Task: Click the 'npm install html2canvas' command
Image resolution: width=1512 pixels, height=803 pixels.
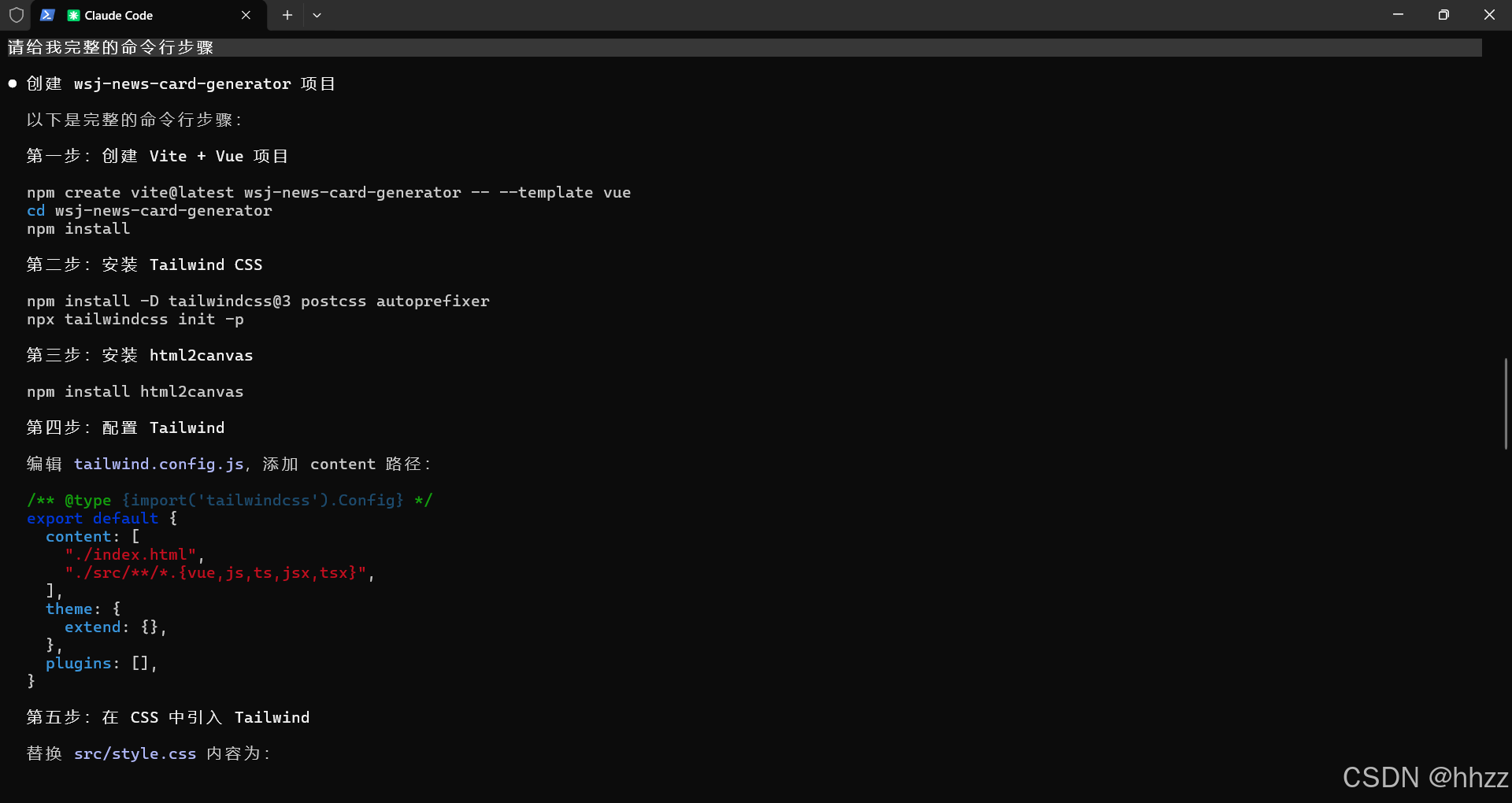Action: tap(135, 391)
